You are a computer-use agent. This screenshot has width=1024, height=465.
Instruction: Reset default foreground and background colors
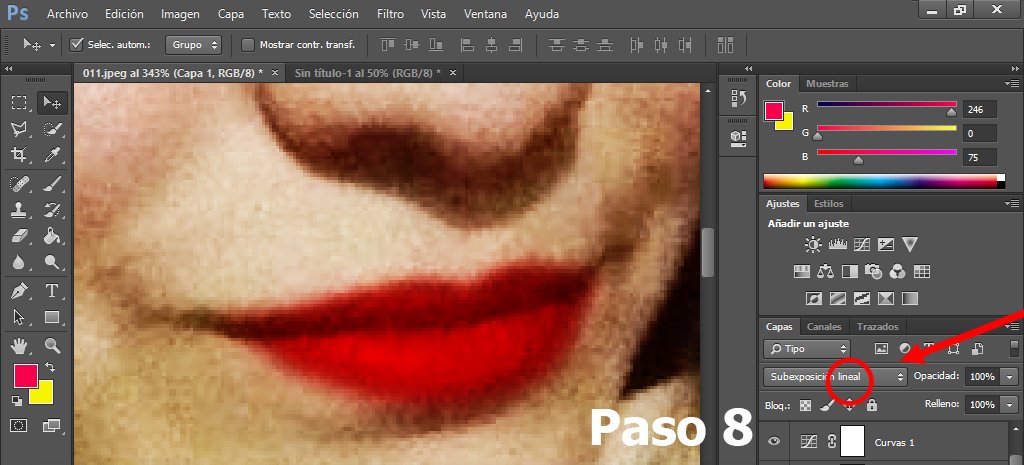point(17,400)
